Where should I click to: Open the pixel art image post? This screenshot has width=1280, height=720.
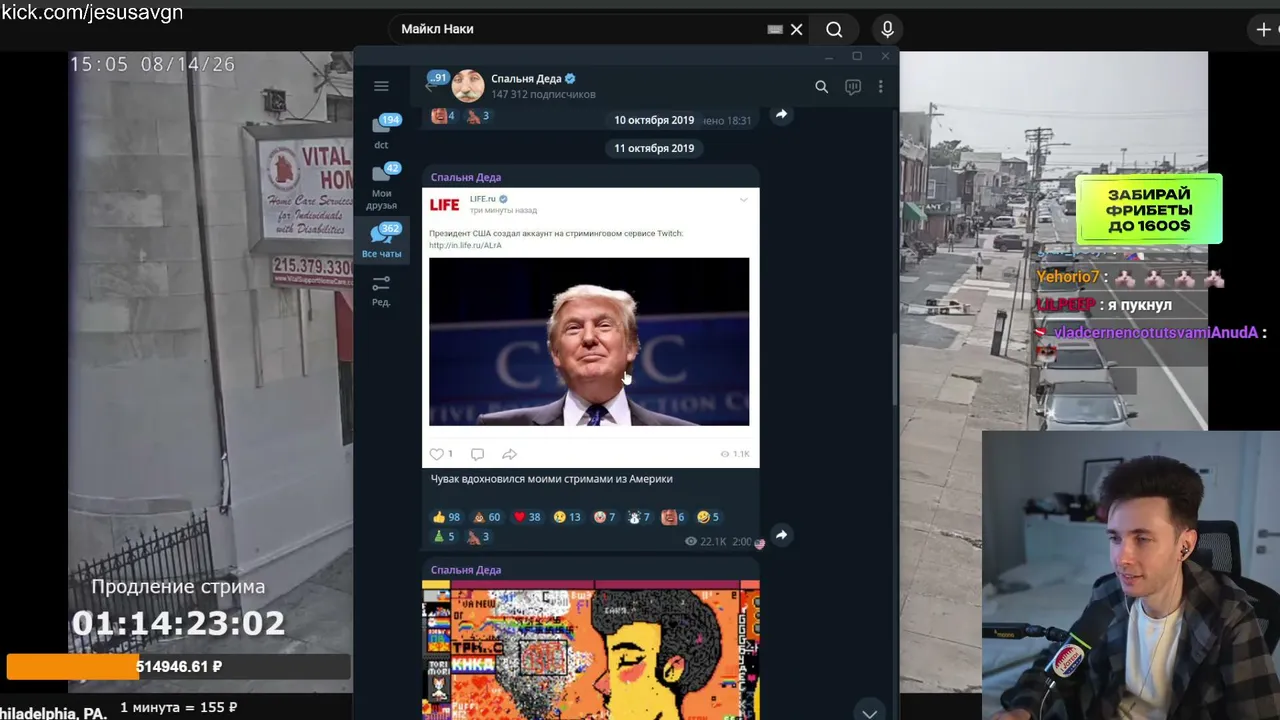(591, 650)
